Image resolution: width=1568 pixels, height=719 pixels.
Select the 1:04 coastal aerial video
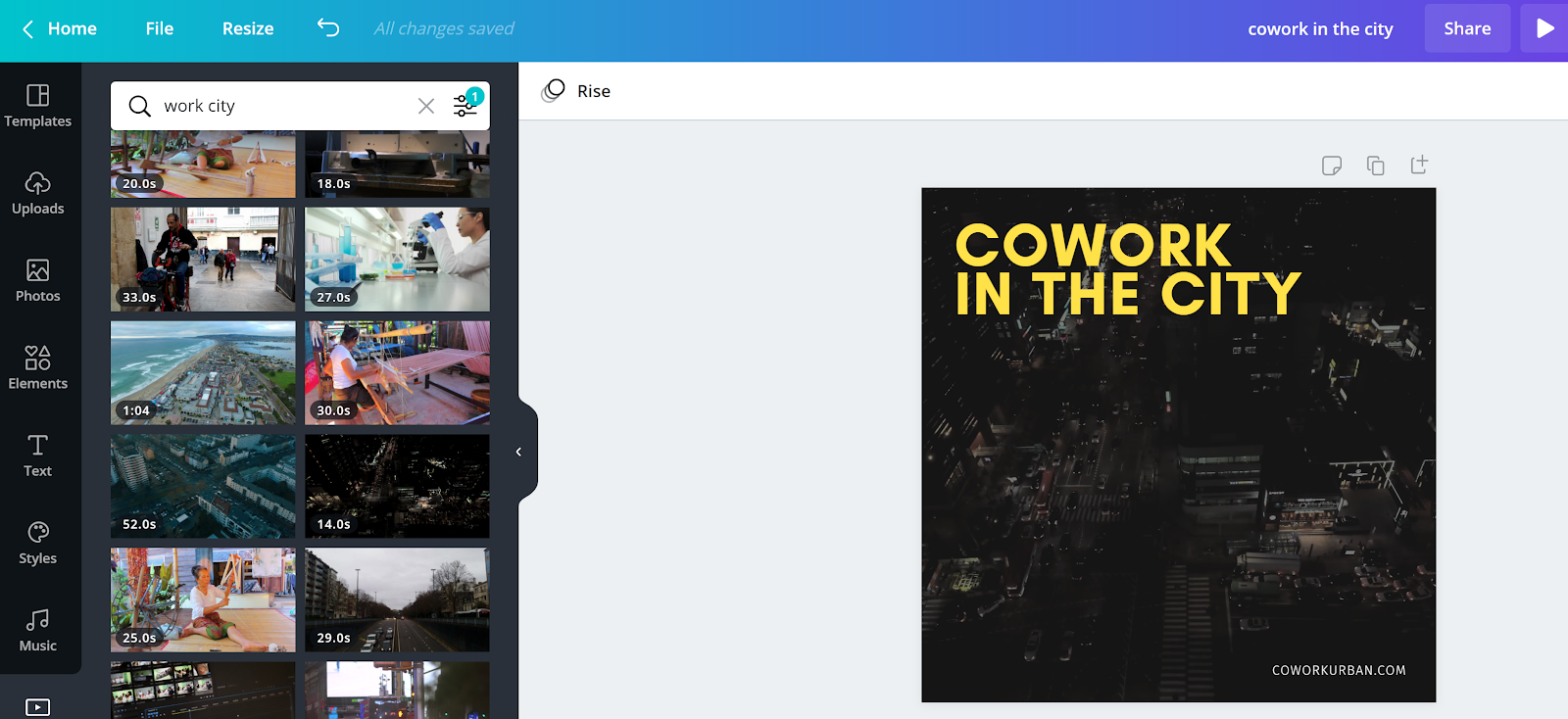tap(203, 373)
